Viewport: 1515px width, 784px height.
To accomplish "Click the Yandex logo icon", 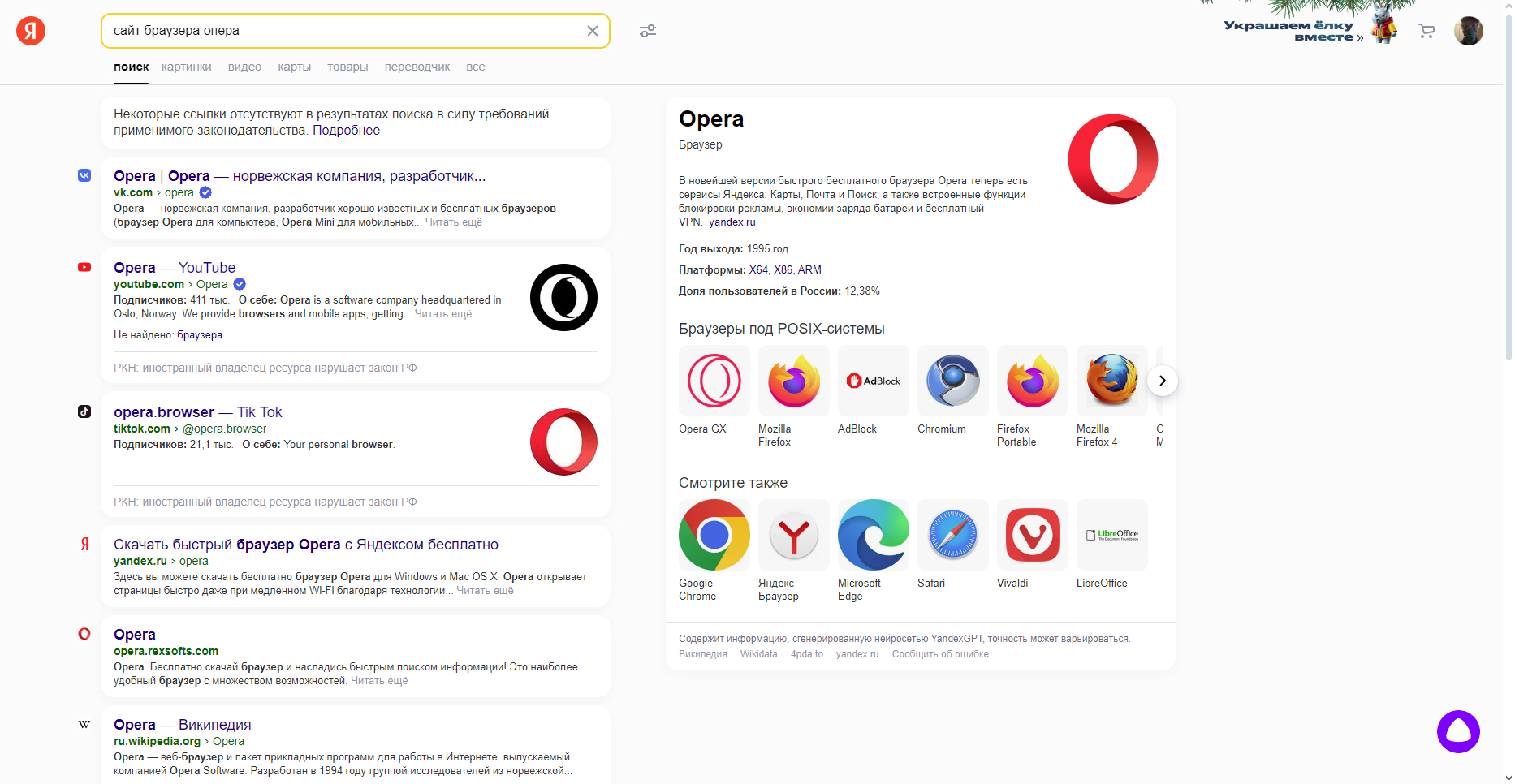I will click(31, 31).
